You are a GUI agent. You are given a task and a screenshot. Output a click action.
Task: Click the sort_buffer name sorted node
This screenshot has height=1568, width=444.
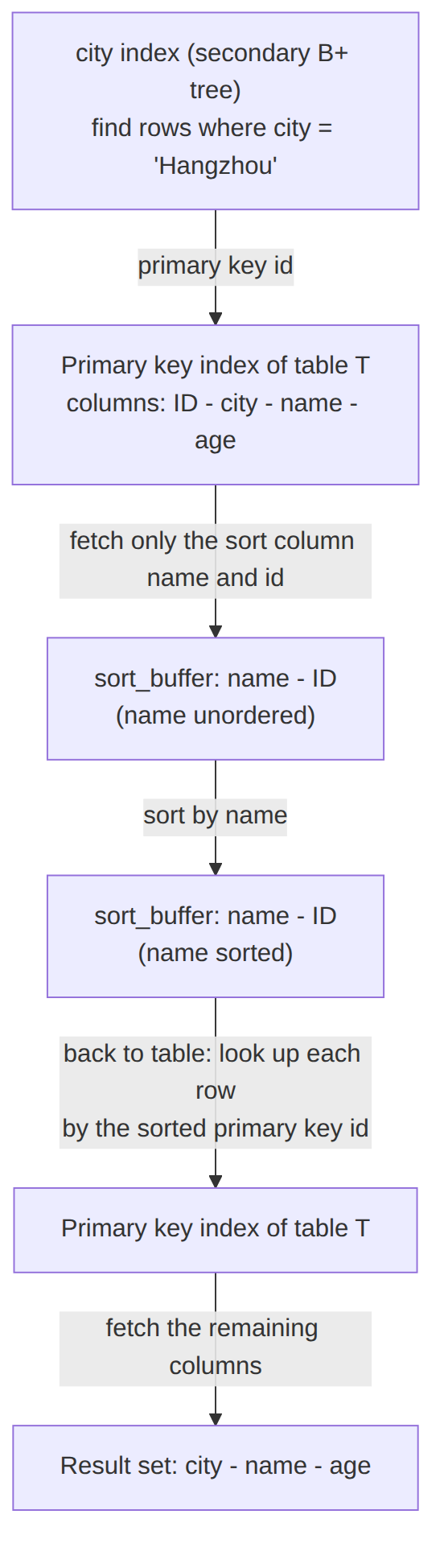pyautogui.click(x=216, y=936)
